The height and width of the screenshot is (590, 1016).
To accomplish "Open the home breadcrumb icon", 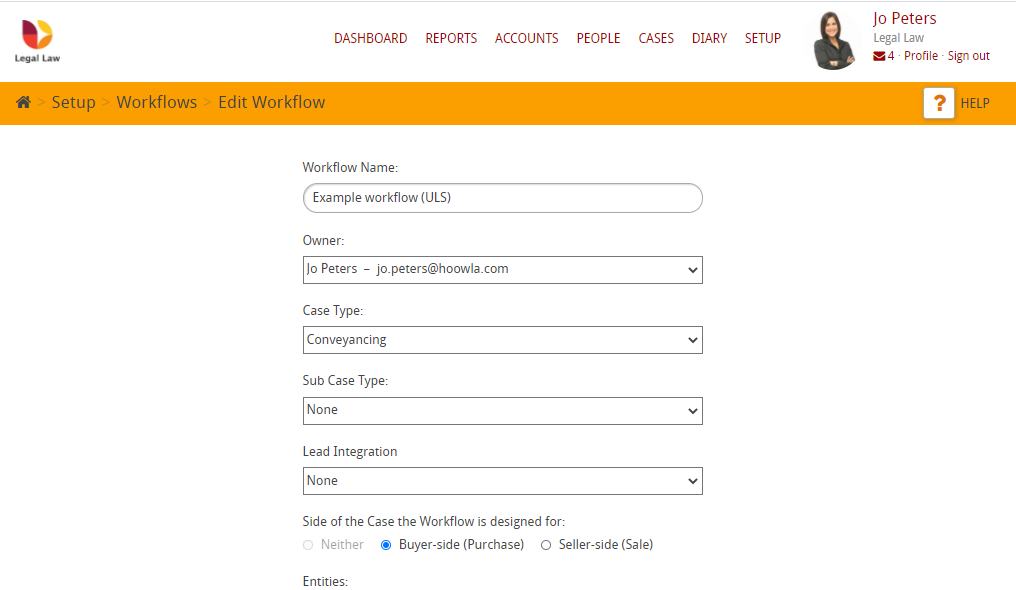I will point(22,102).
